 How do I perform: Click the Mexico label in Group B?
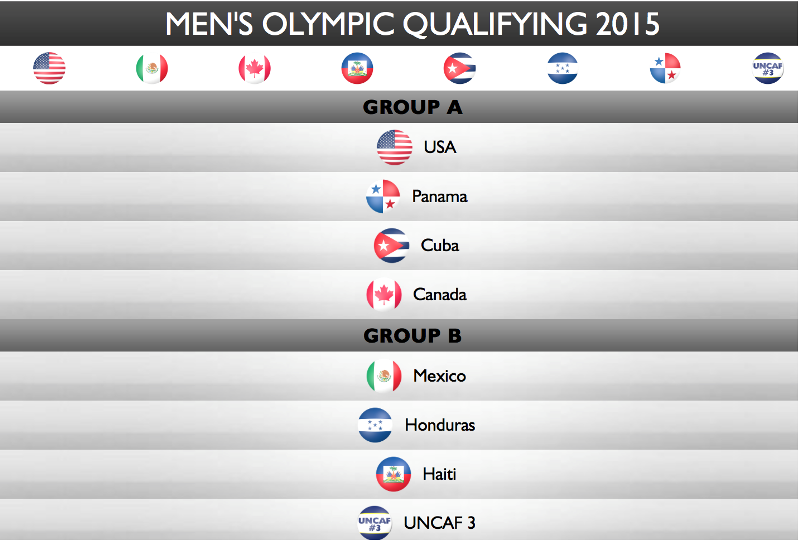[x=440, y=376]
